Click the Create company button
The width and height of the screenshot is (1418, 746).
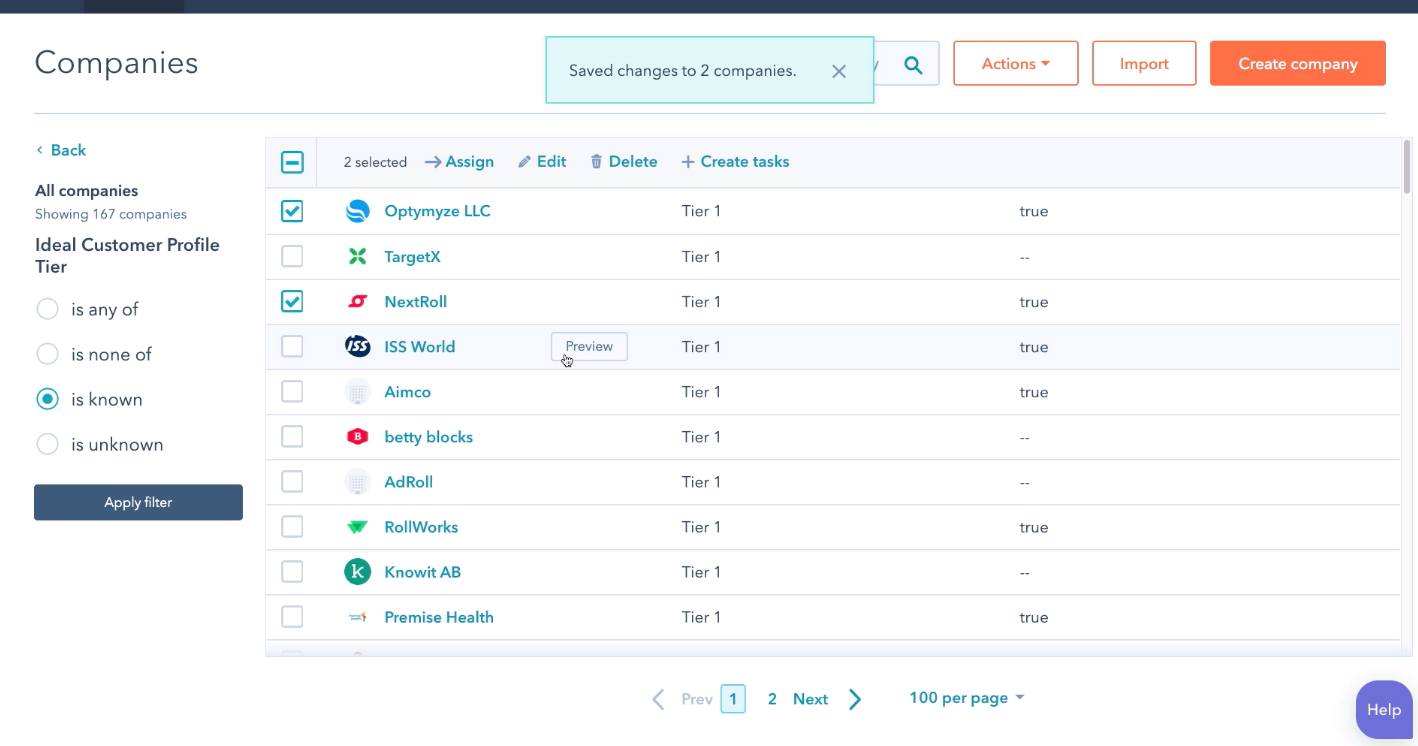click(1297, 63)
